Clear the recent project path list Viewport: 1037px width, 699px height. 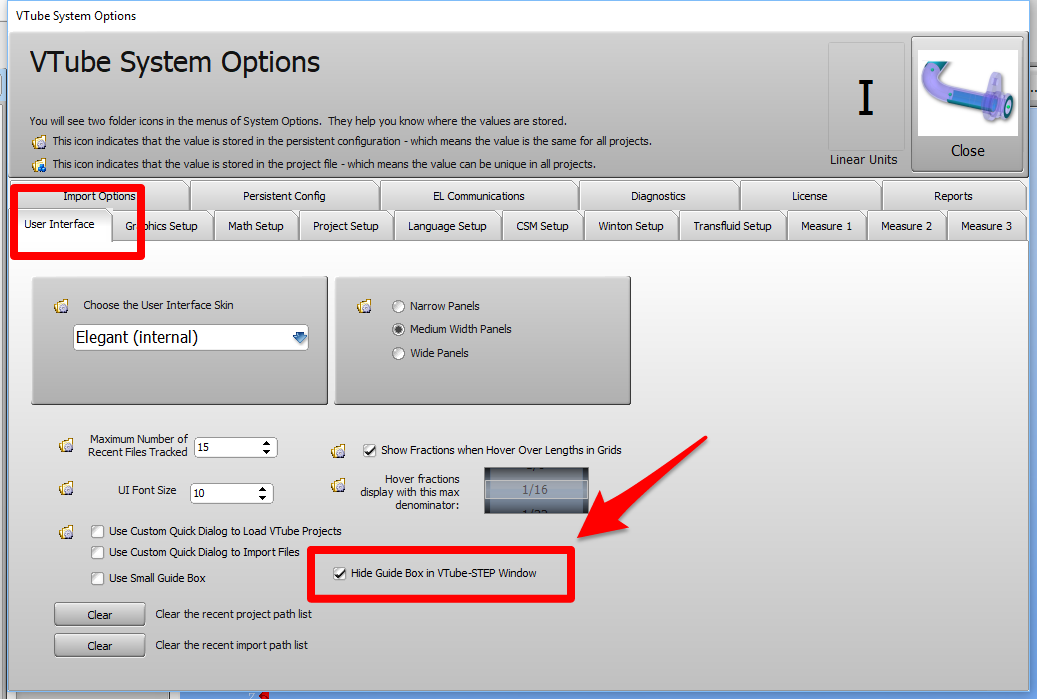pos(99,614)
